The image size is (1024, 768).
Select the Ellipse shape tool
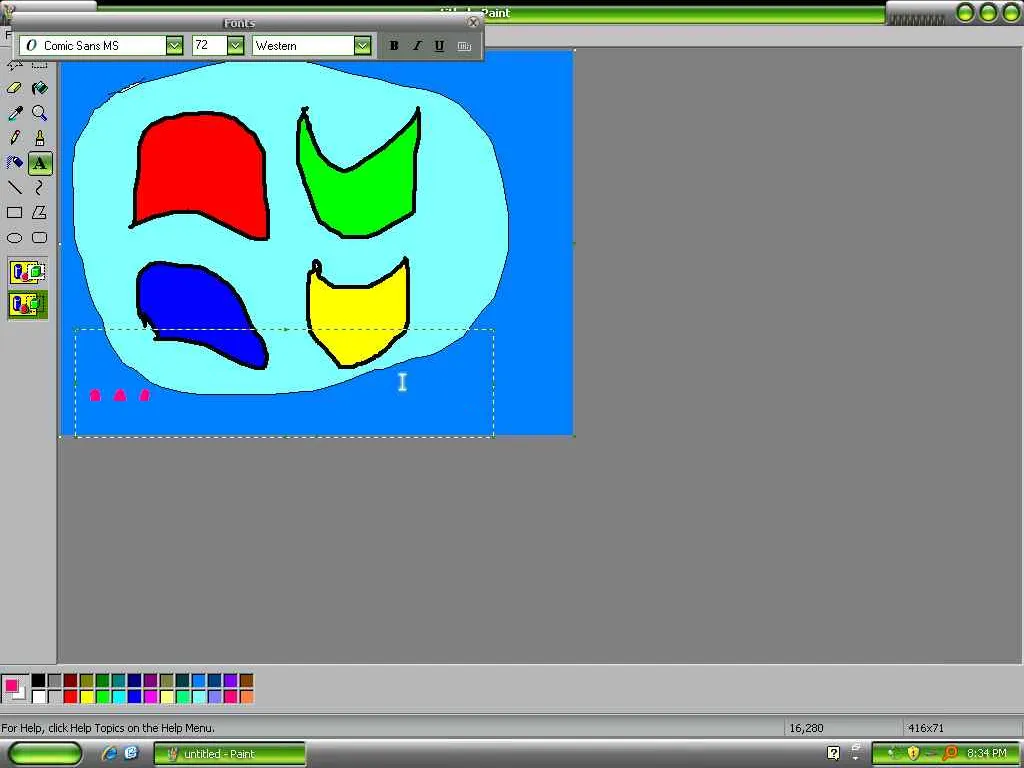click(x=14, y=238)
